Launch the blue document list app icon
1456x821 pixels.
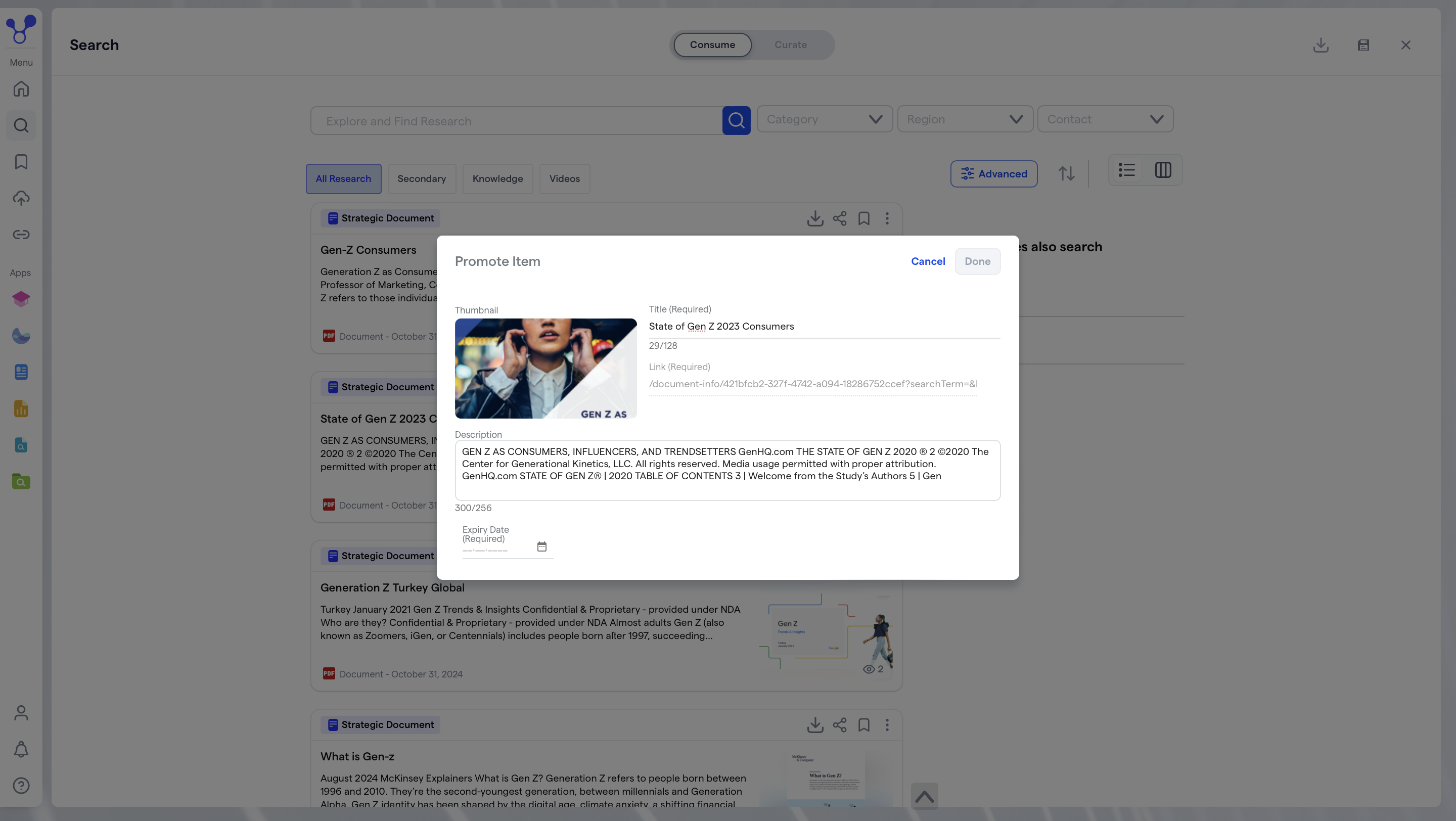[x=21, y=373]
